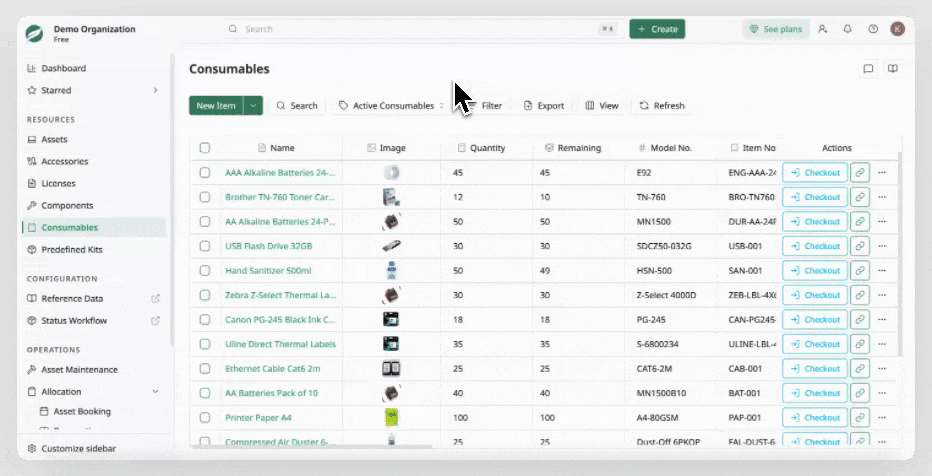Open the comments icon near page title
The image size is (932, 476).
tap(868, 69)
